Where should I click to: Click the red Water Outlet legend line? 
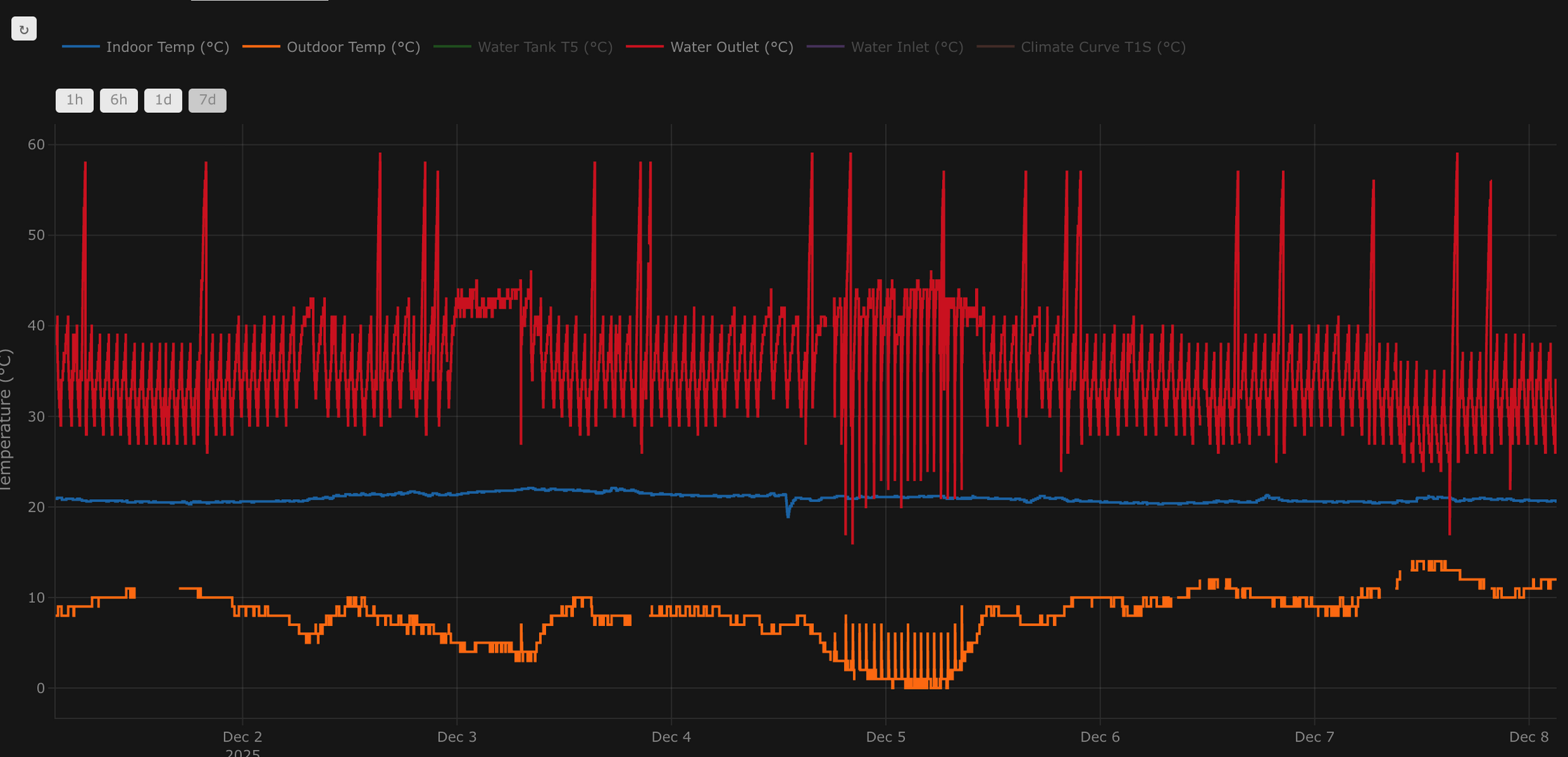644,47
